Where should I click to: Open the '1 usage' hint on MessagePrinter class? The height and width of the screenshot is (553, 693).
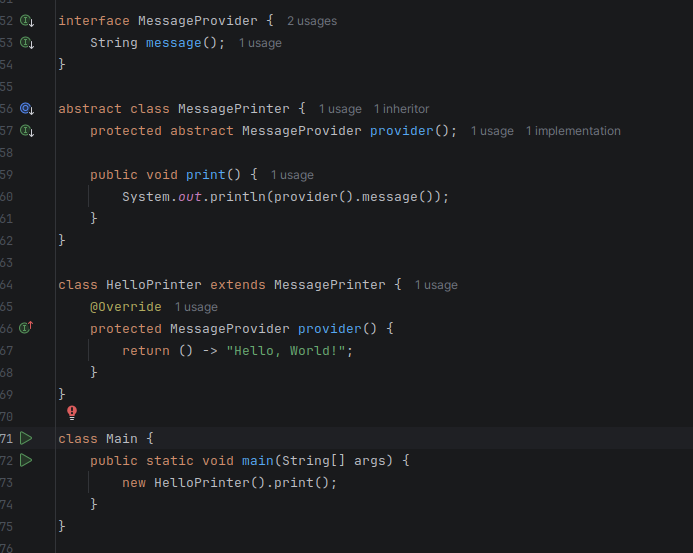click(x=340, y=109)
